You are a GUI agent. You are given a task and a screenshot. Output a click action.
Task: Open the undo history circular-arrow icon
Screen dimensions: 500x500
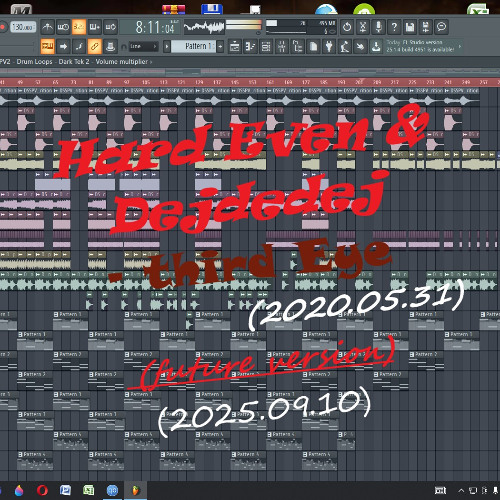click(x=347, y=27)
